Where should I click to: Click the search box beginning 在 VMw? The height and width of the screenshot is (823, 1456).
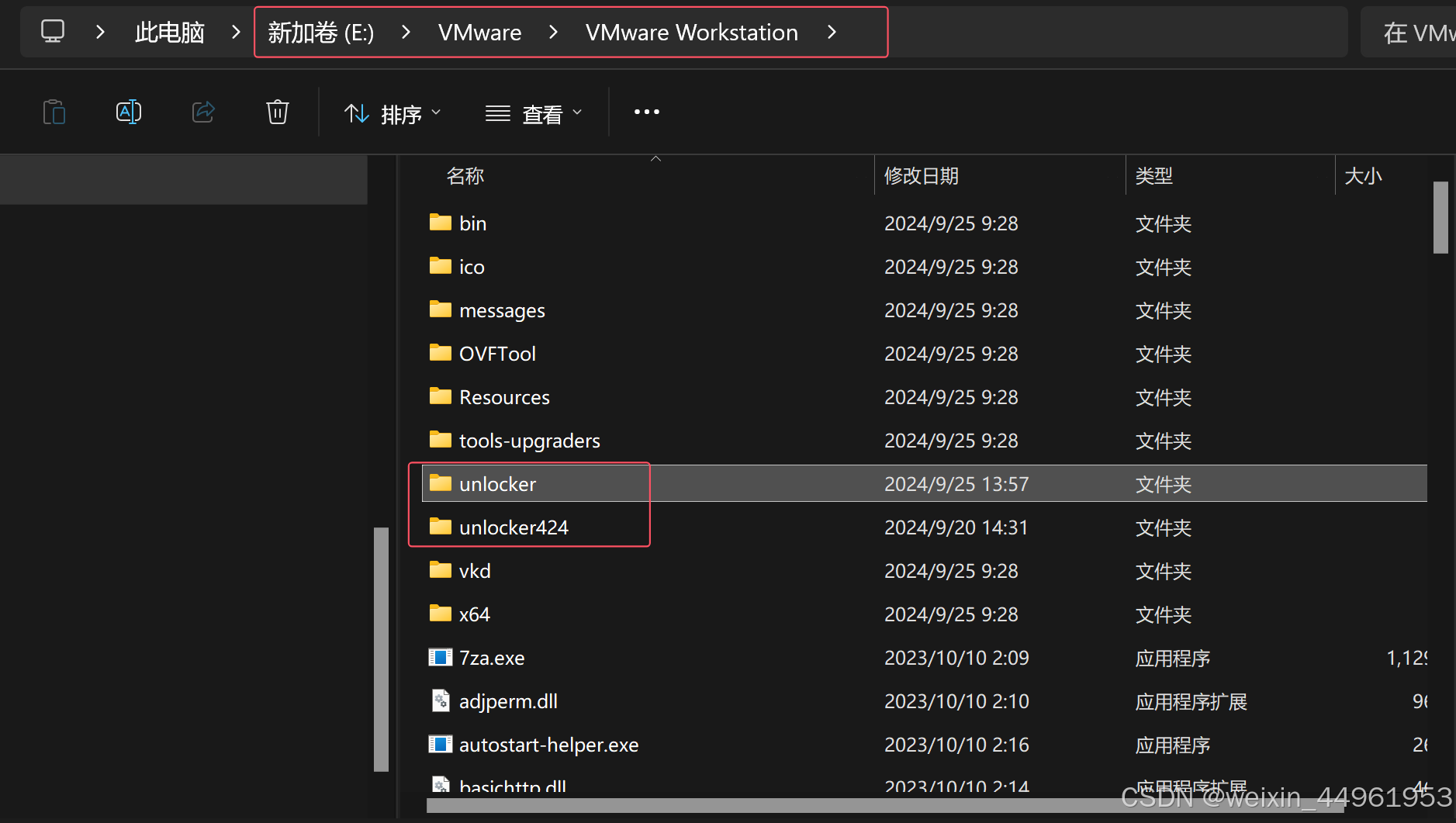click(x=1409, y=32)
